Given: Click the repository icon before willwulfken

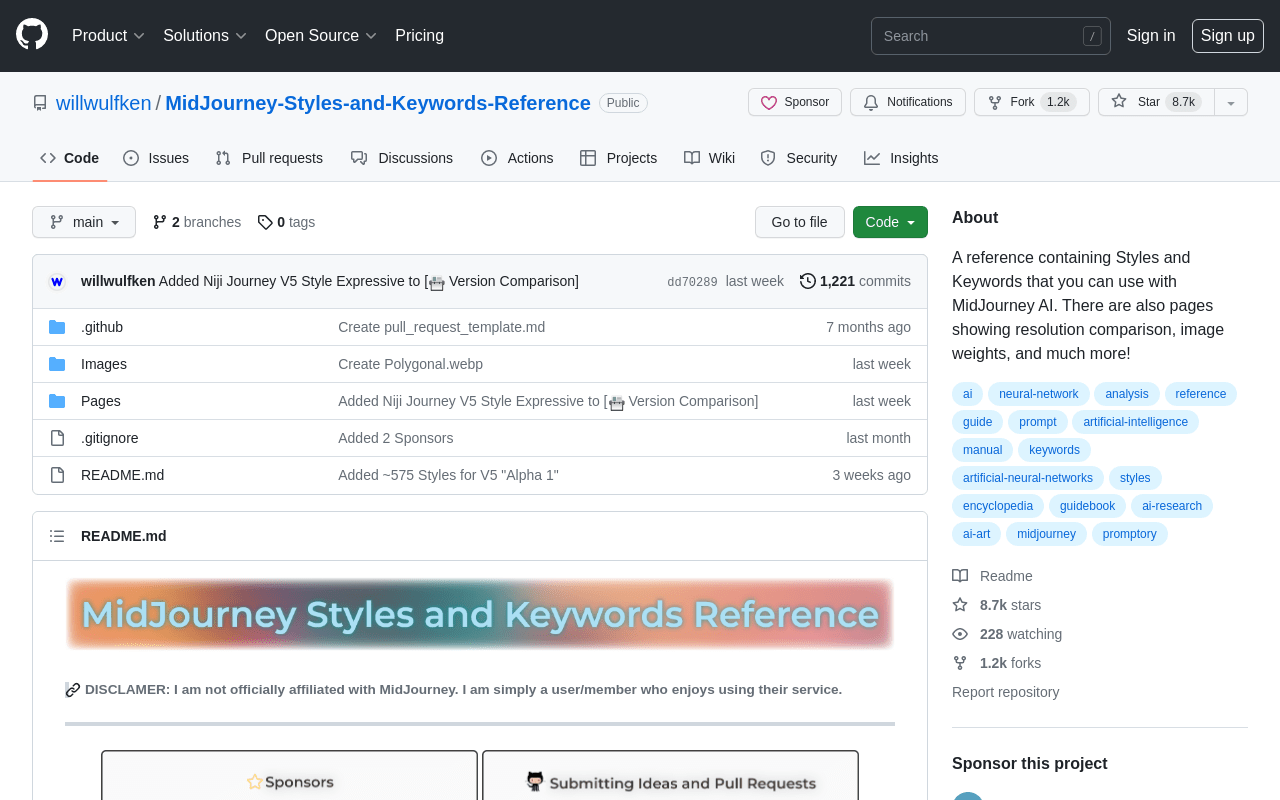Looking at the screenshot, I should (40, 103).
